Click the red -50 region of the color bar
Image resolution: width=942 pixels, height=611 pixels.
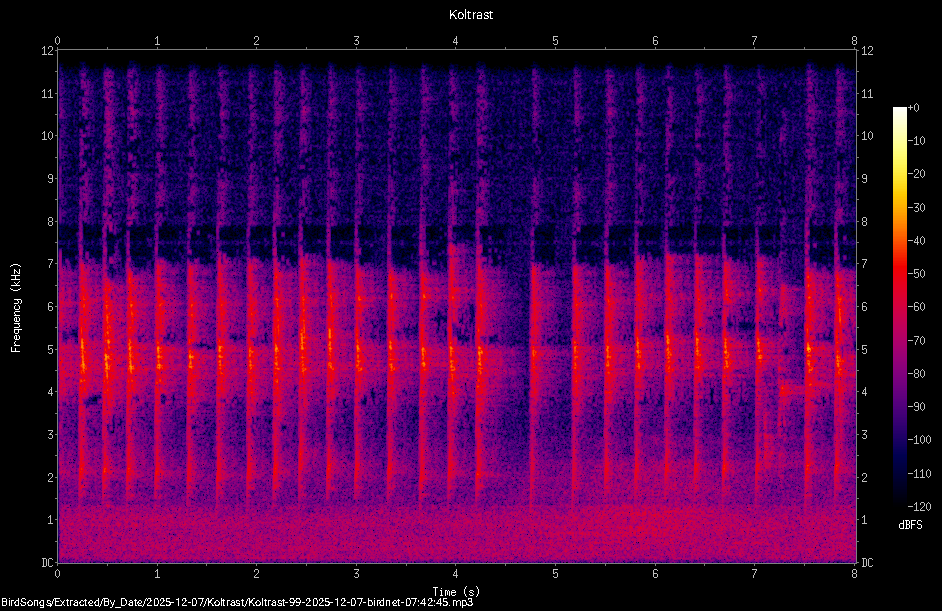(899, 273)
